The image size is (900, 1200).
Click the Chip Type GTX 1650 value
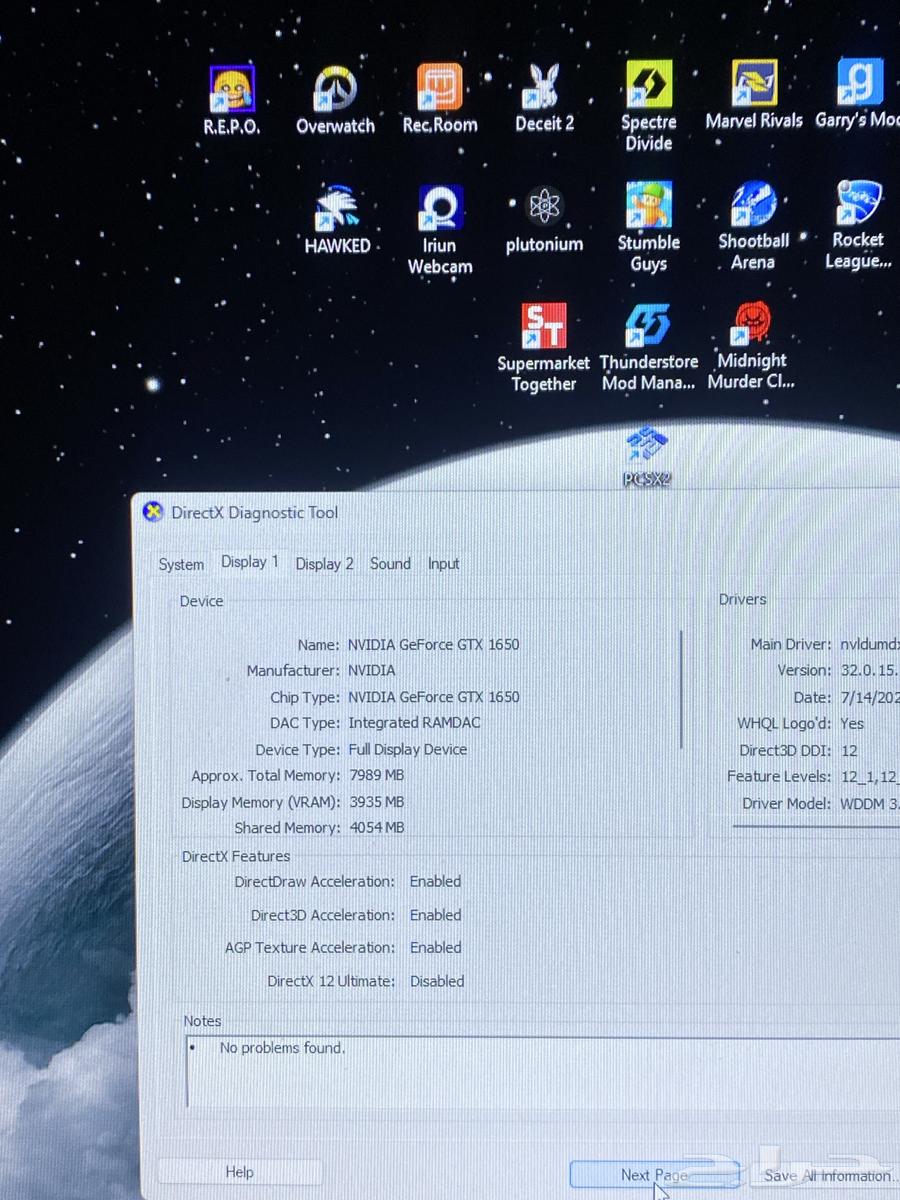point(433,697)
